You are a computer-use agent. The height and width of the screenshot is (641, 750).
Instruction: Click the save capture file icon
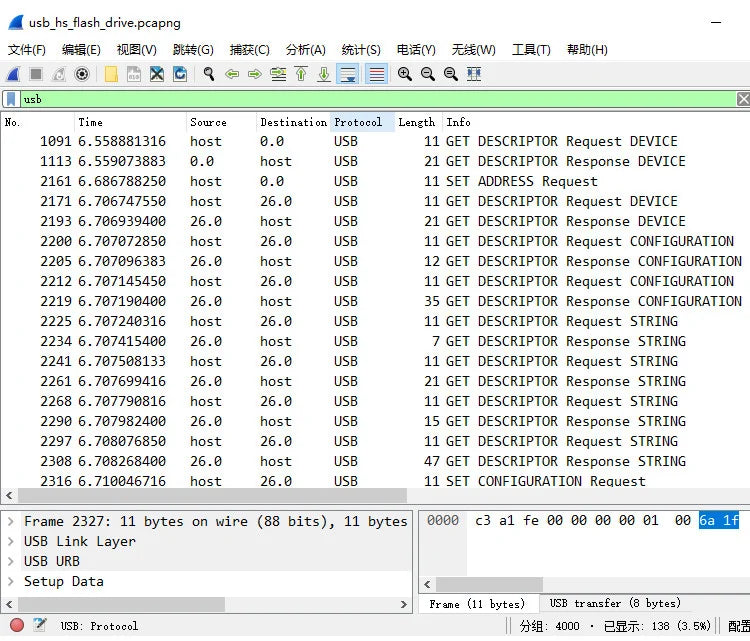pos(134,74)
